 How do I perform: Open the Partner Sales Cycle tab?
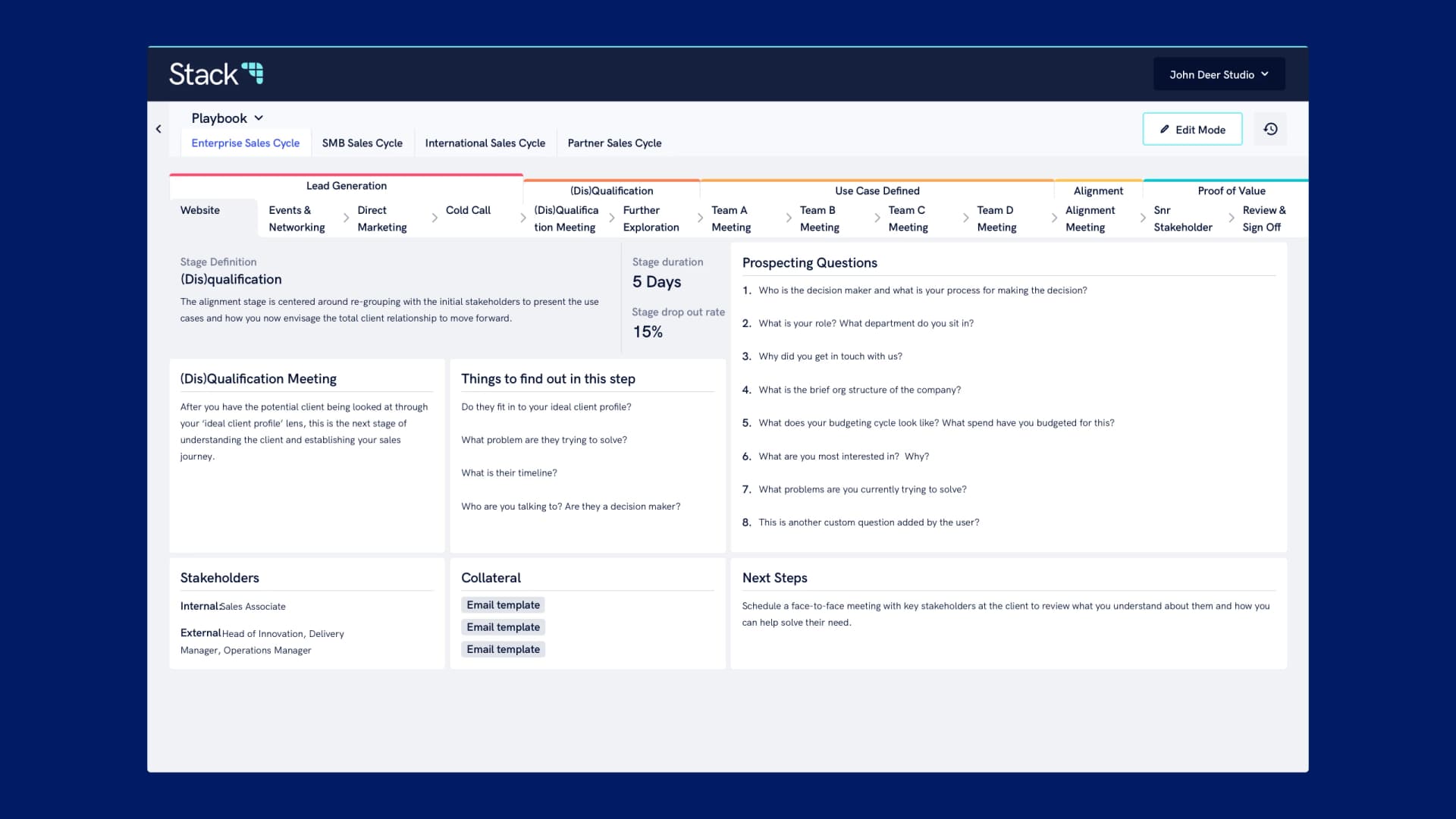[615, 143]
